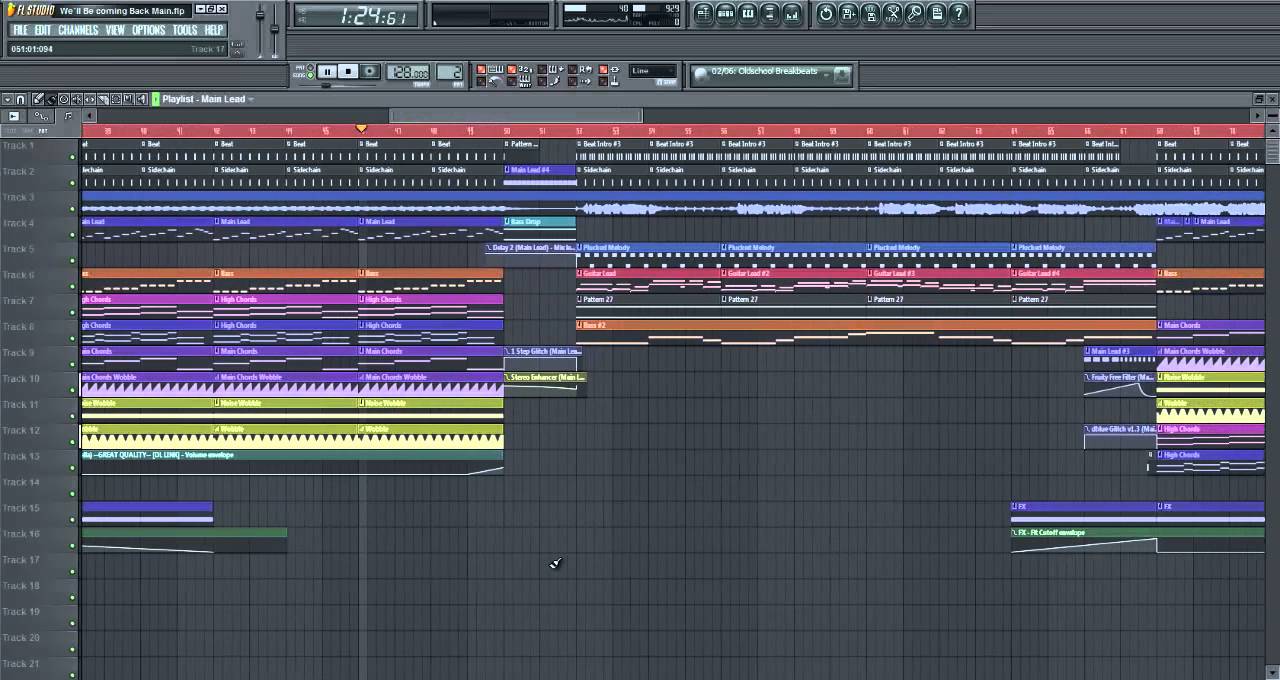1280x680 pixels.
Task: Select the Mute tool in Playlist toolbar
Action: click(x=77, y=99)
